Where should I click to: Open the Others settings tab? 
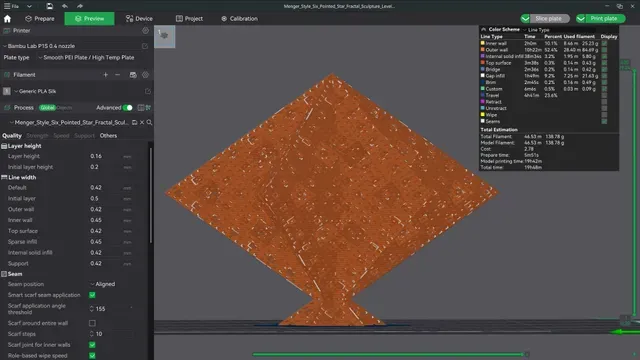(x=108, y=136)
